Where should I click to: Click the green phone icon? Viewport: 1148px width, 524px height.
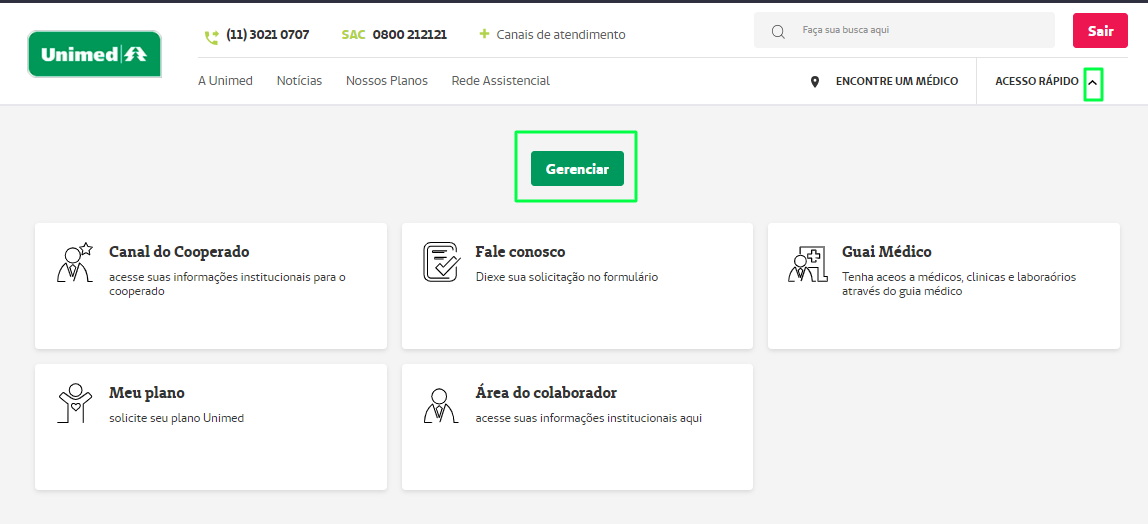(x=212, y=37)
